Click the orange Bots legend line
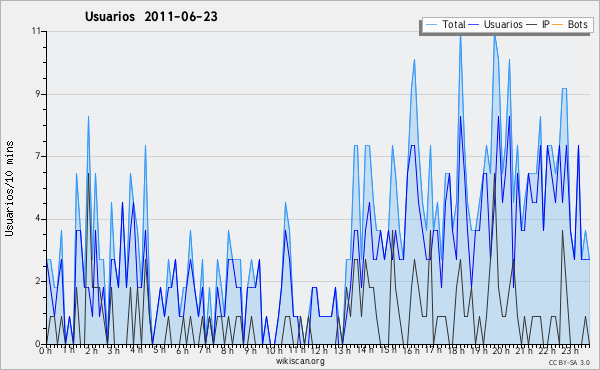Screen dimensions: 600x370 pos(558,25)
